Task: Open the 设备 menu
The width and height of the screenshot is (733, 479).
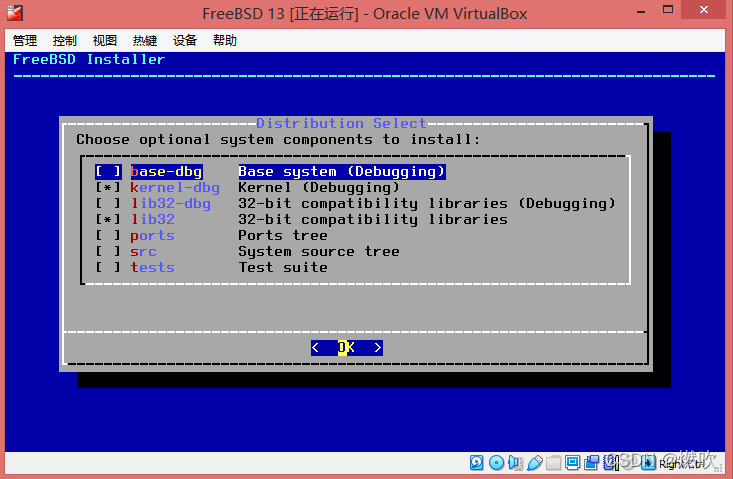Action: coord(185,41)
